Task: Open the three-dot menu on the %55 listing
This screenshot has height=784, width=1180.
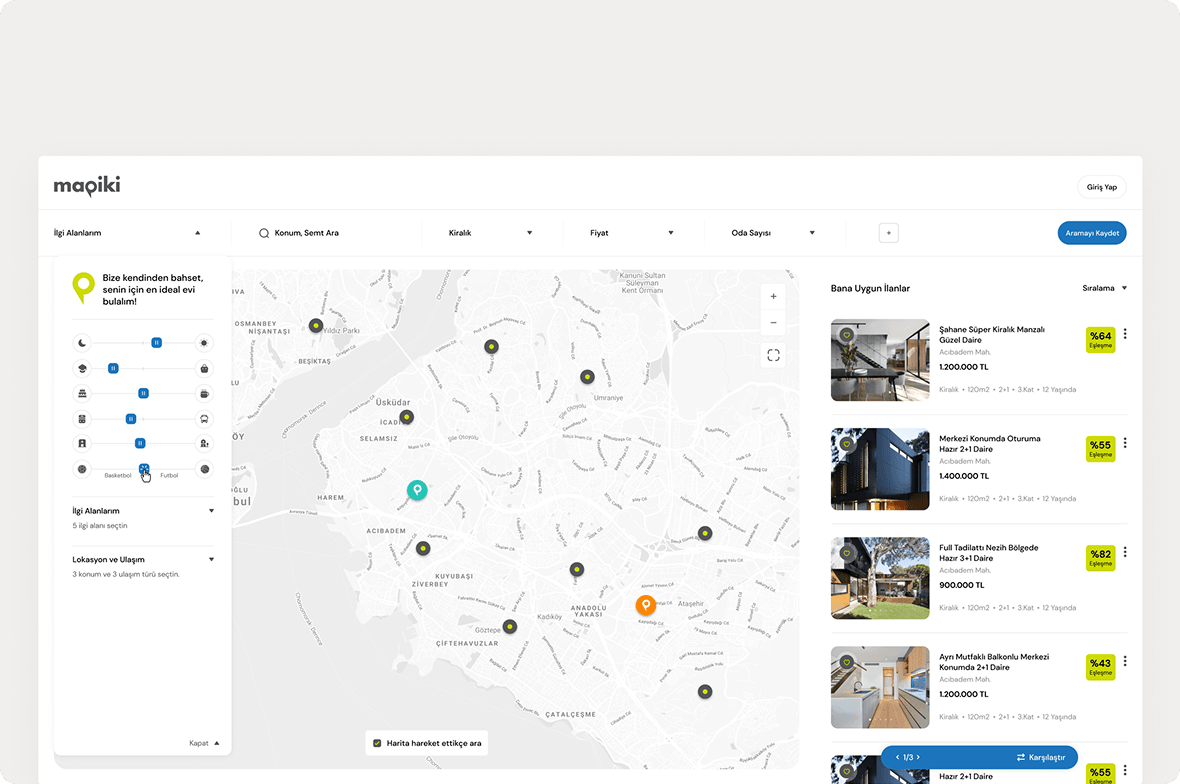Action: [x=1125, y=443]
